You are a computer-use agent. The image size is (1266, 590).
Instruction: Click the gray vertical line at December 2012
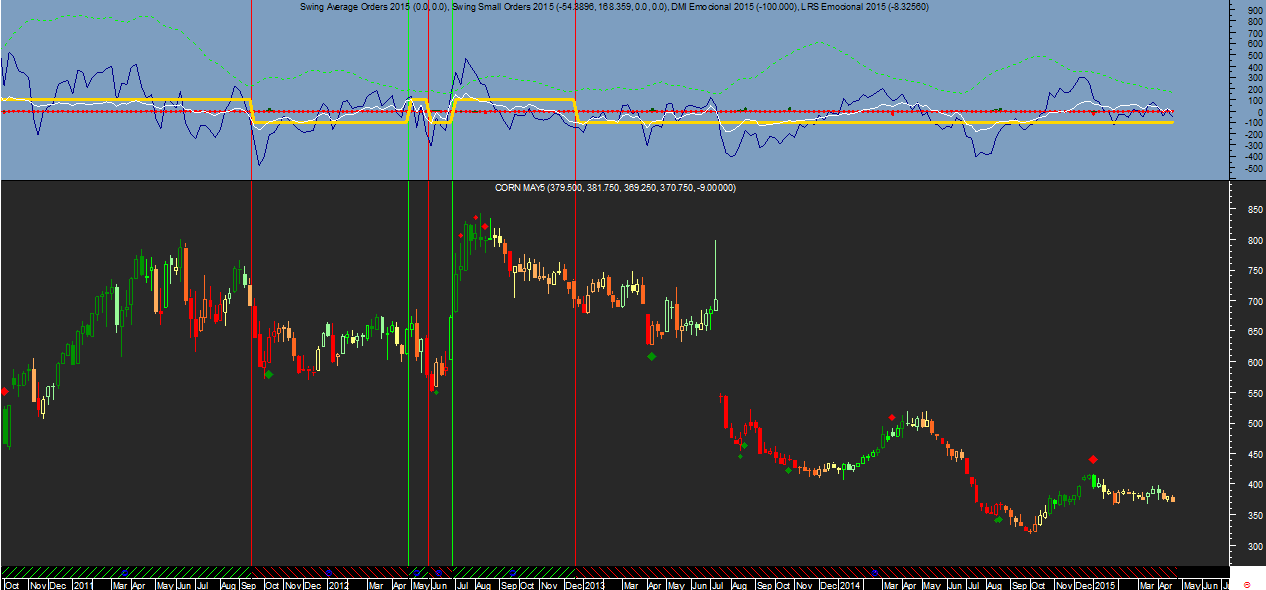click(x=575, y=282)
